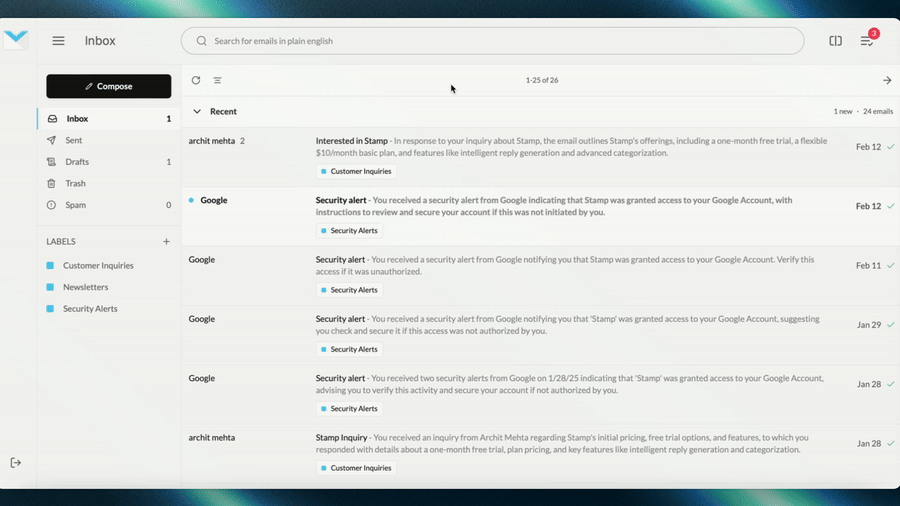Open the task list with 3 notifications
Image resolution: width=900 pixels, height=506 pixels.
(867, 41)
